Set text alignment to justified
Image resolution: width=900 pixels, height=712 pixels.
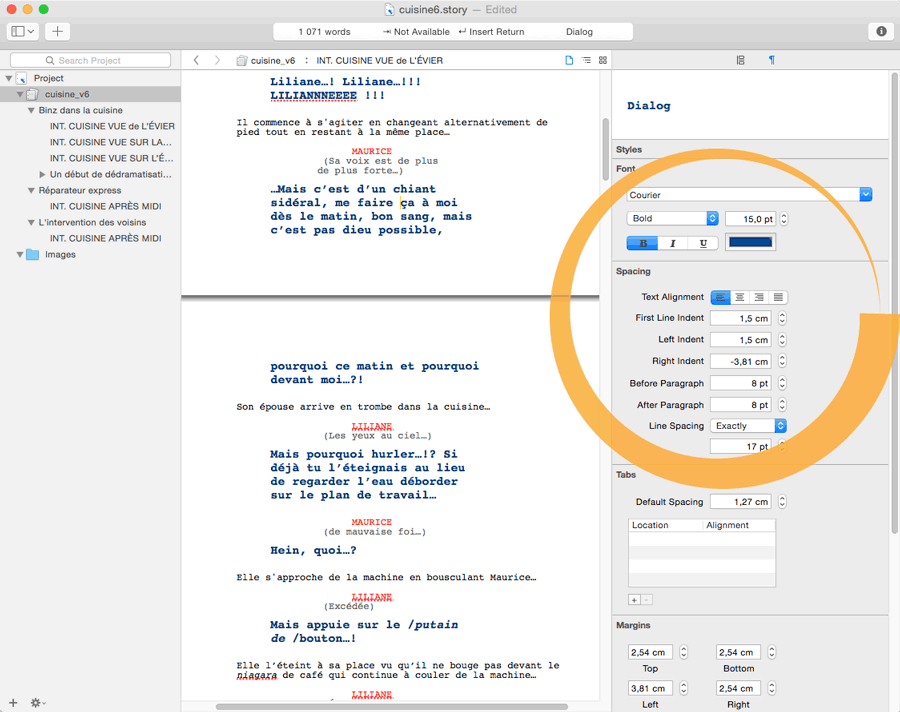point(778,297)
